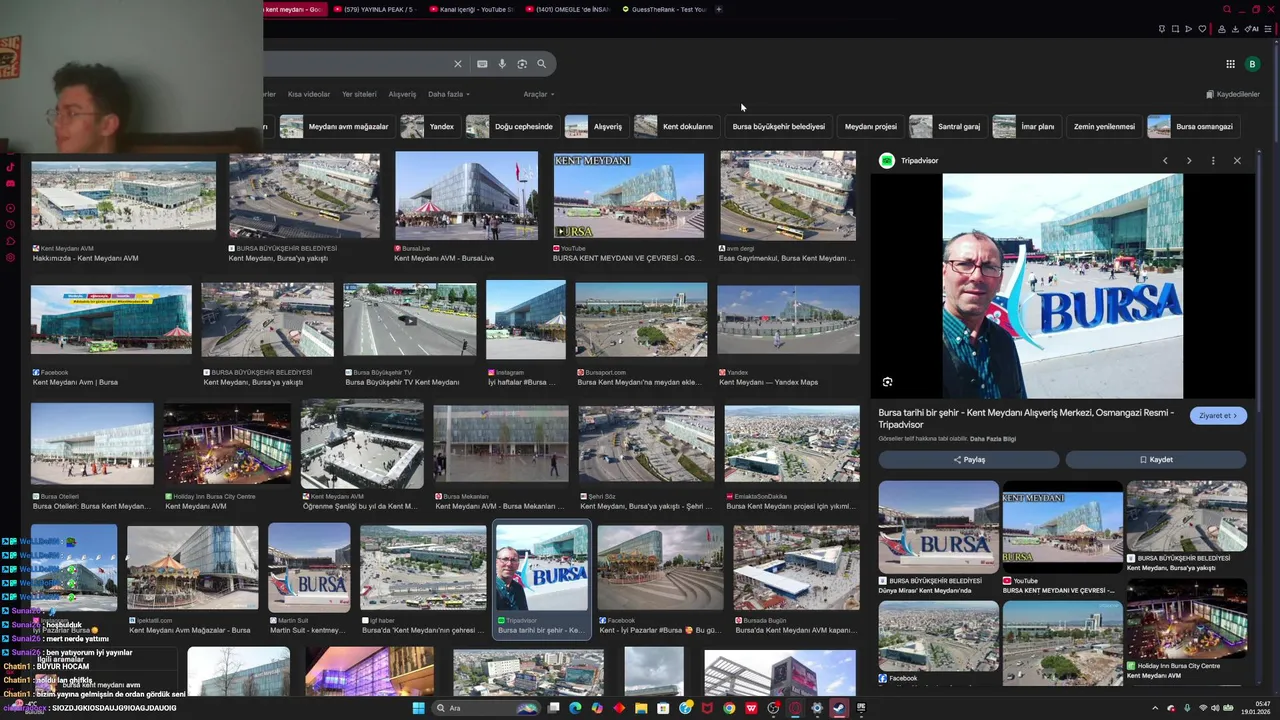Open 'Kent Meydanı — Yandex Maps' image result
This screenshot has height=720, width=1280.
click(788, 320)
